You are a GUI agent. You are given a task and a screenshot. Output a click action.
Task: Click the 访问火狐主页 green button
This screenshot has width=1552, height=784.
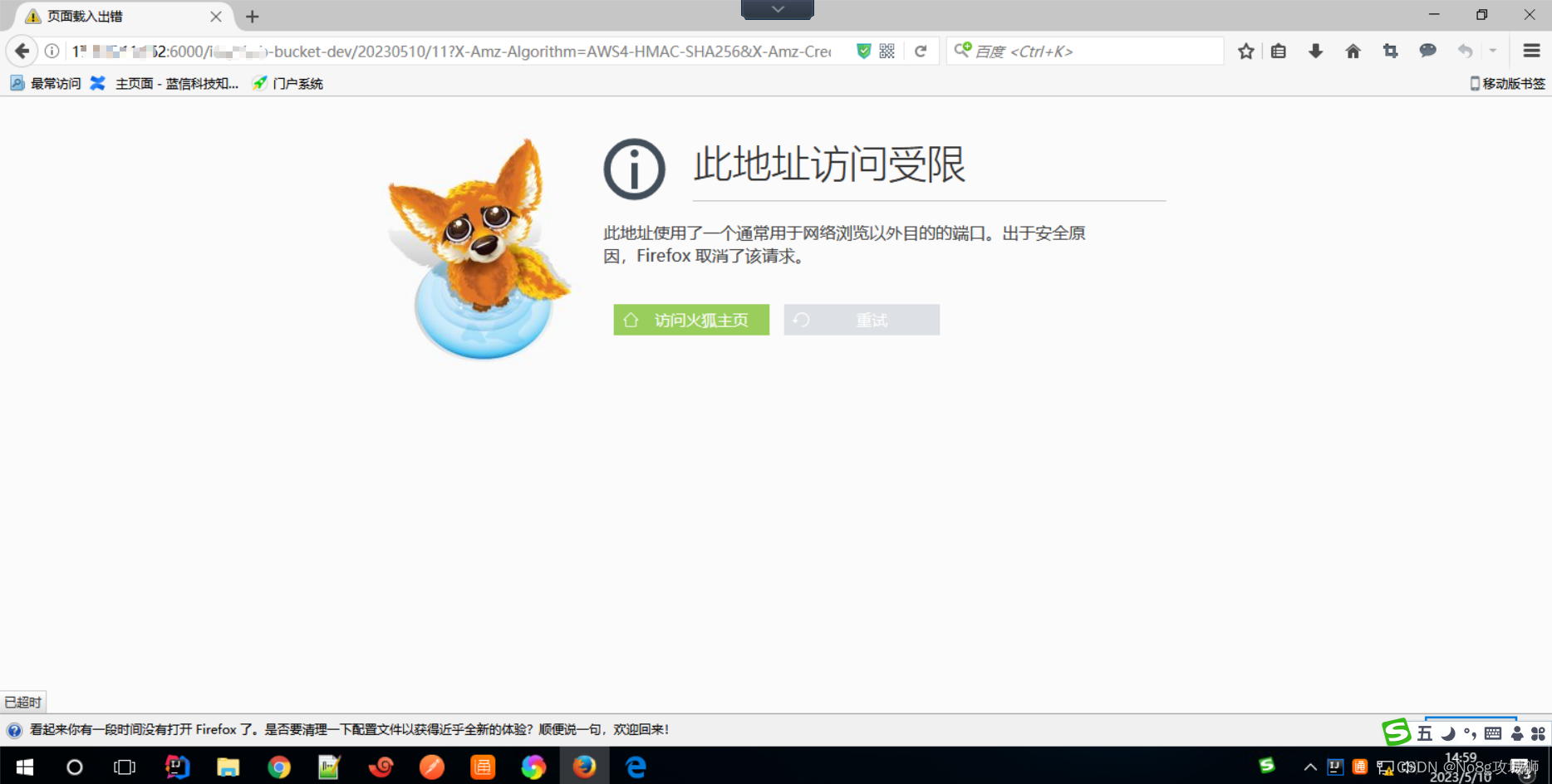pyautogui.click(x=691, y=320)
